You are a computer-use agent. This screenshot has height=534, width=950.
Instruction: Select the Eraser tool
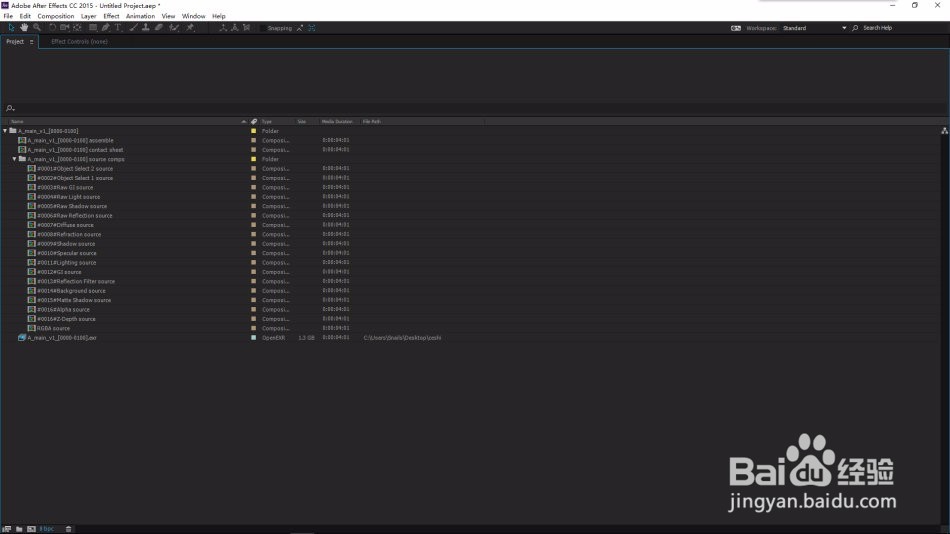(x=159, y=28)
